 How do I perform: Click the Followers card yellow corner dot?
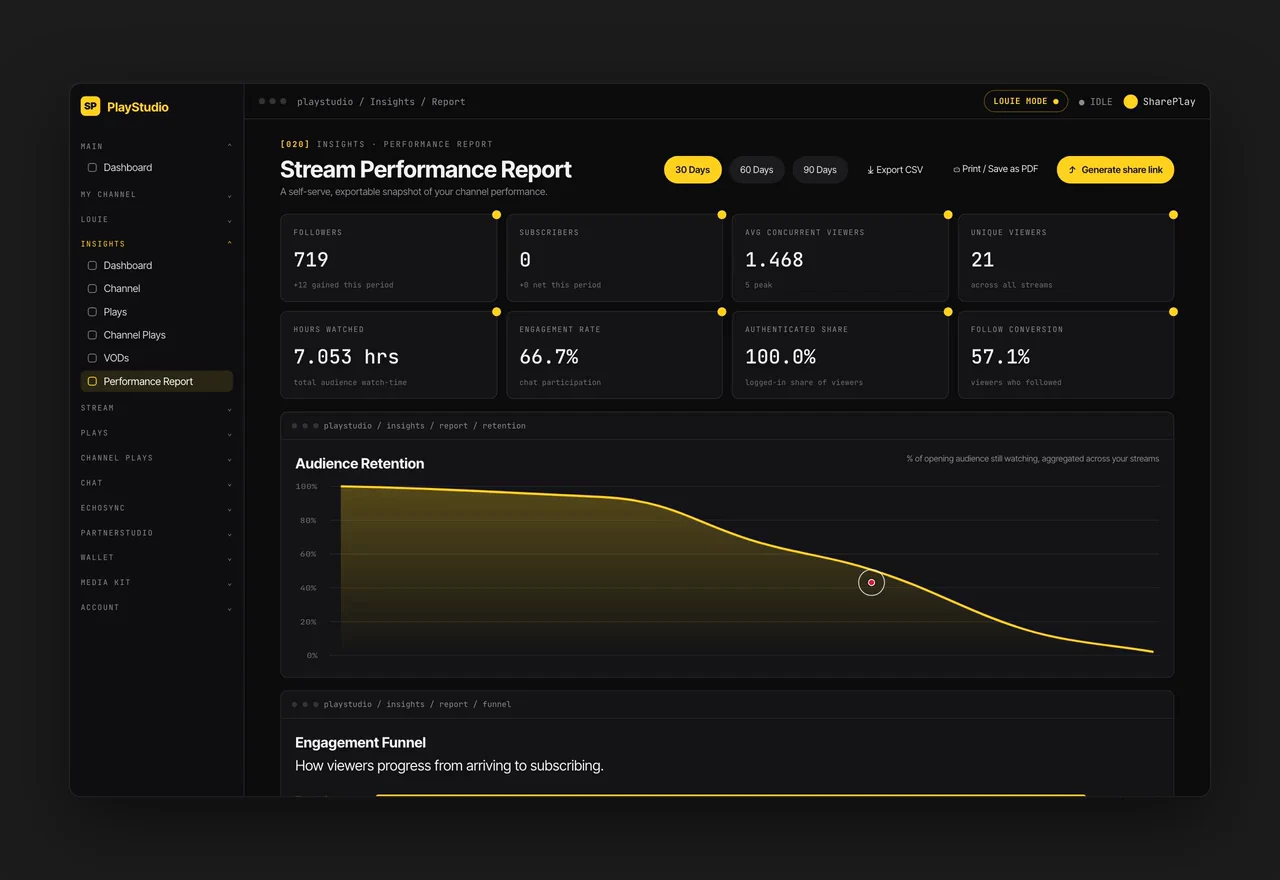[x=496, y=215]
